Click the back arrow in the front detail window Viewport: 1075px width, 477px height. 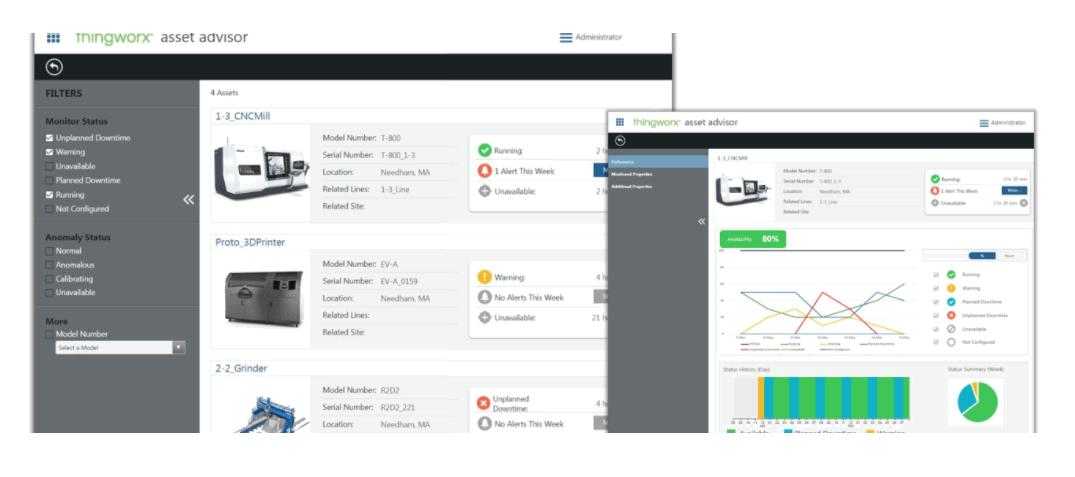pos(620,140)
